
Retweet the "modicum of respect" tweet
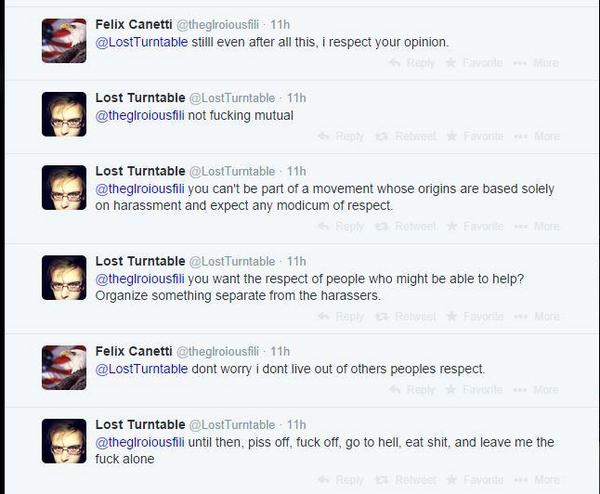pyautogui.click(x=407, y=226)
